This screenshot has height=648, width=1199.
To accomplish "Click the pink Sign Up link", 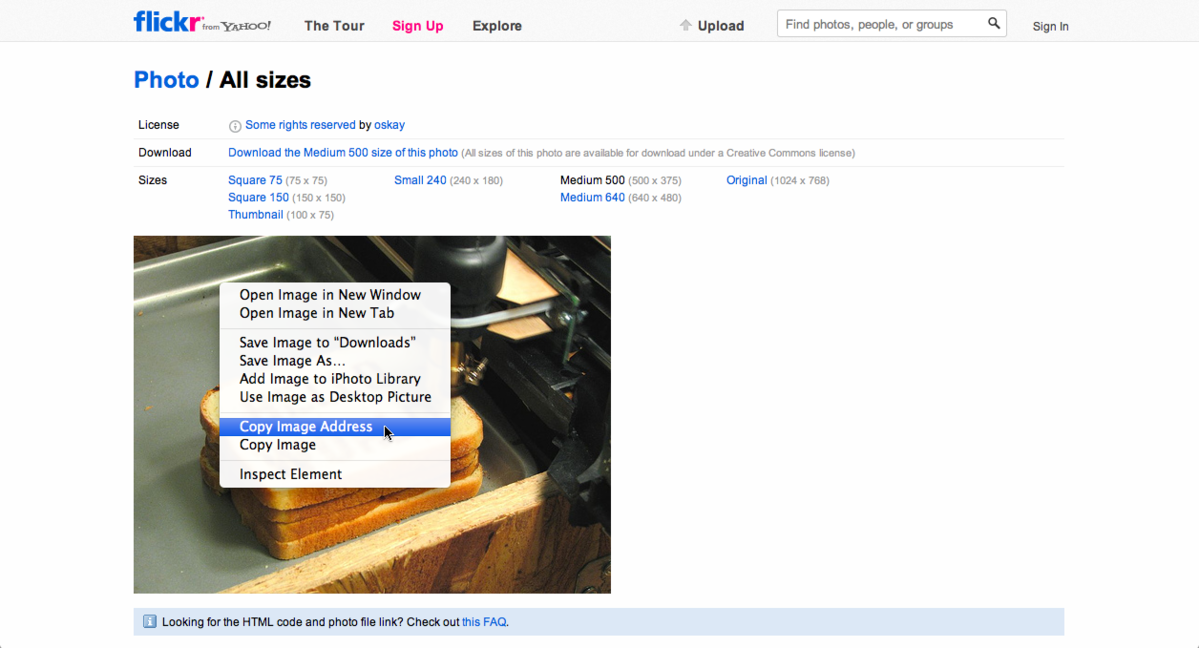I will coord(417,26).
